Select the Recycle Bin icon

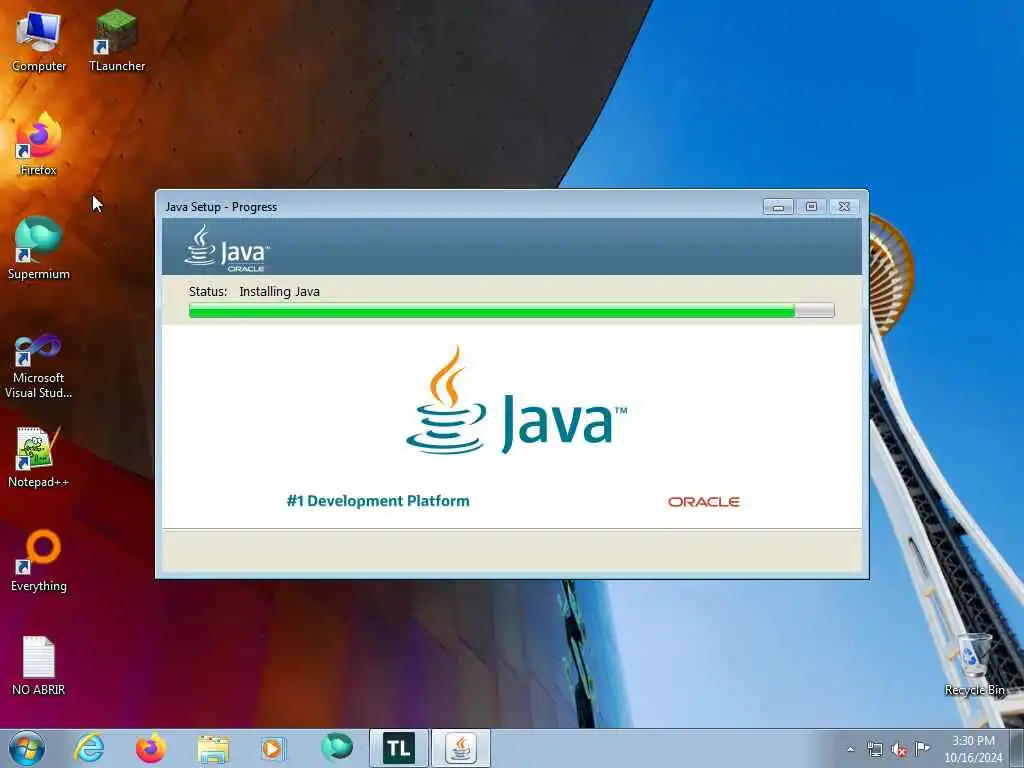tap(974, 665)
